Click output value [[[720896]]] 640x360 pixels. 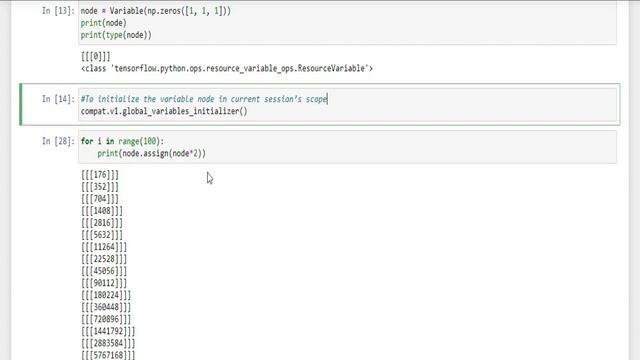[106, 319]
